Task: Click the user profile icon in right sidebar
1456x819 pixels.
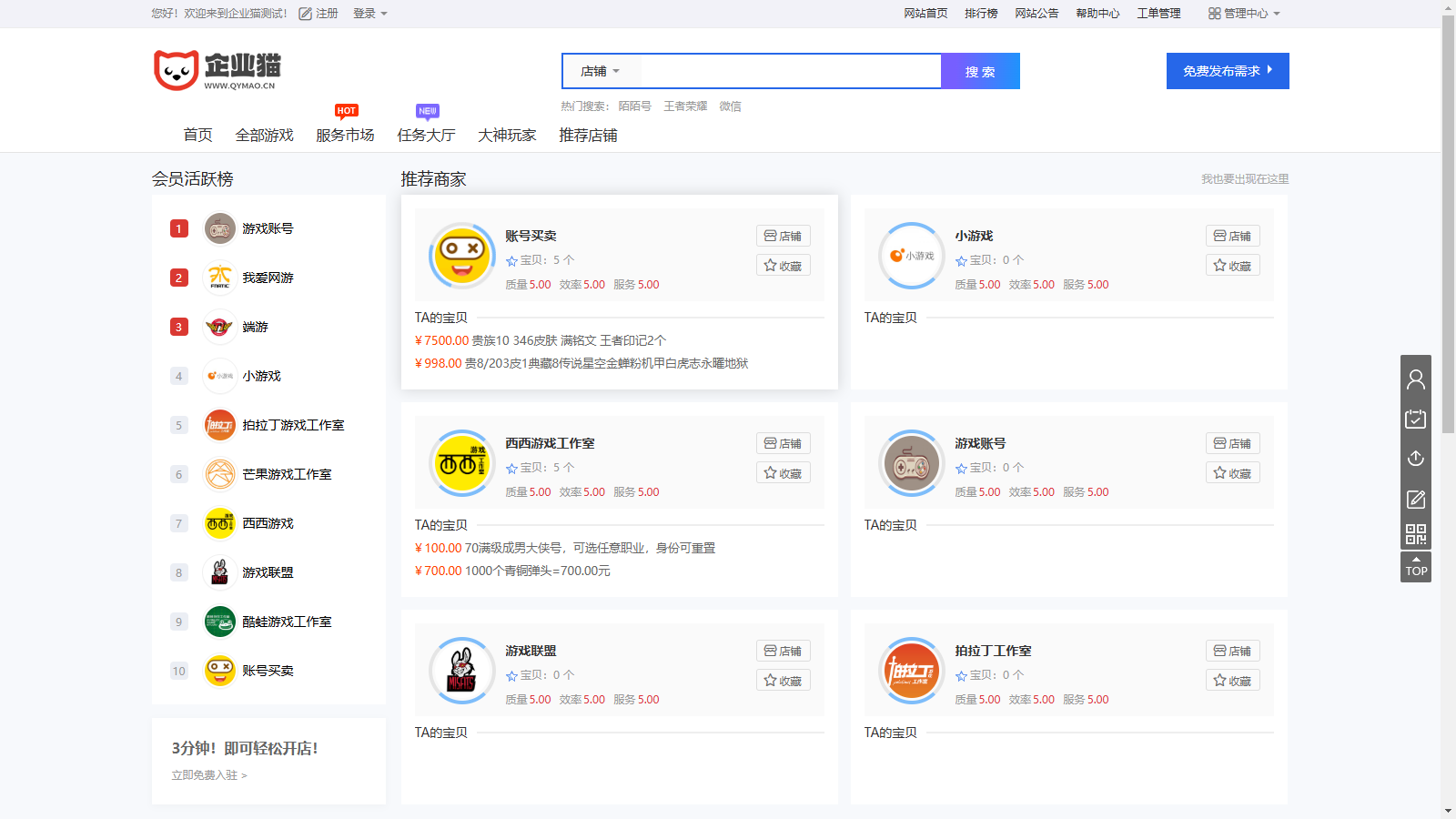Action: [1415, 379]
